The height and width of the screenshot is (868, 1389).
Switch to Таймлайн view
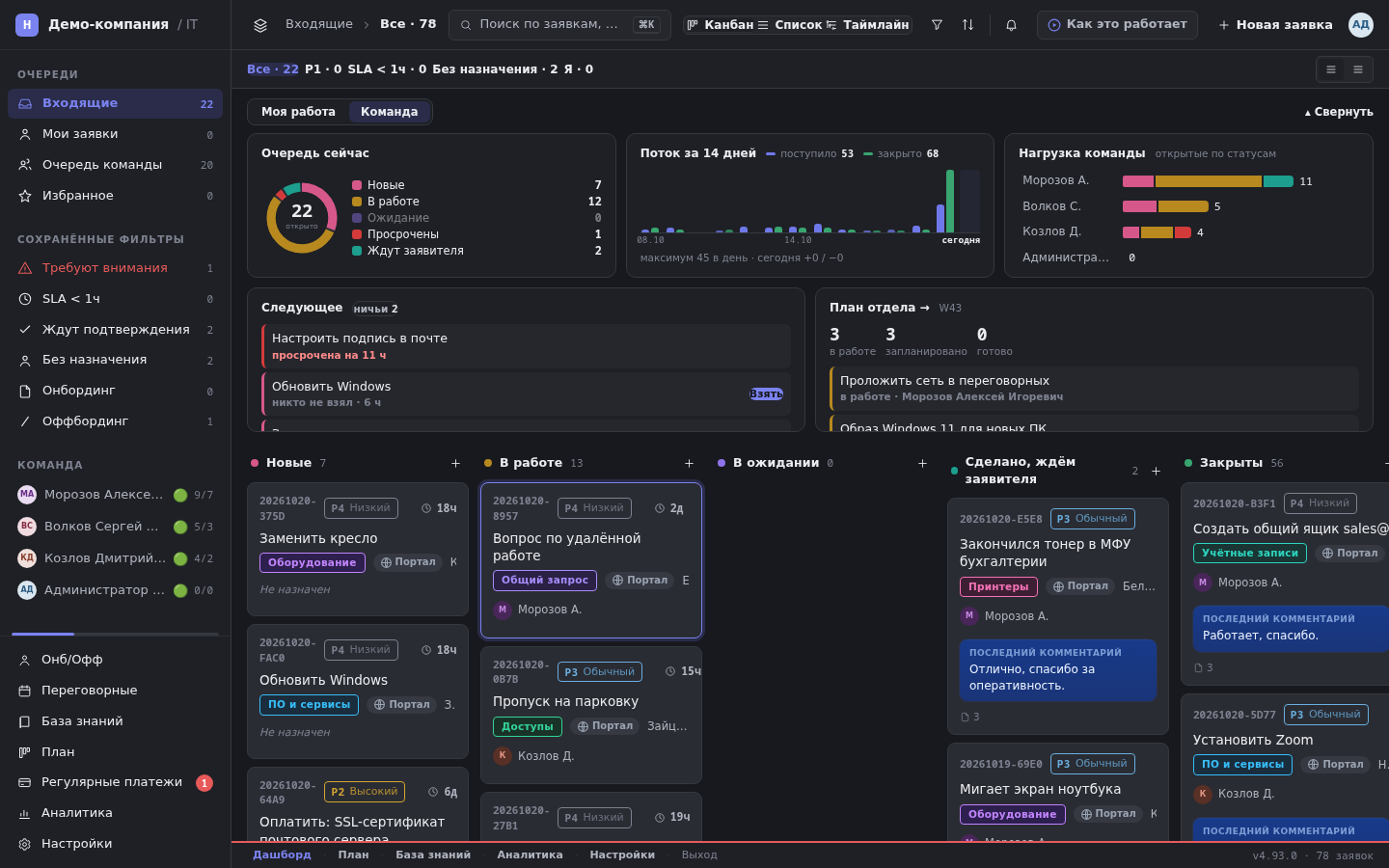point(868,25)
